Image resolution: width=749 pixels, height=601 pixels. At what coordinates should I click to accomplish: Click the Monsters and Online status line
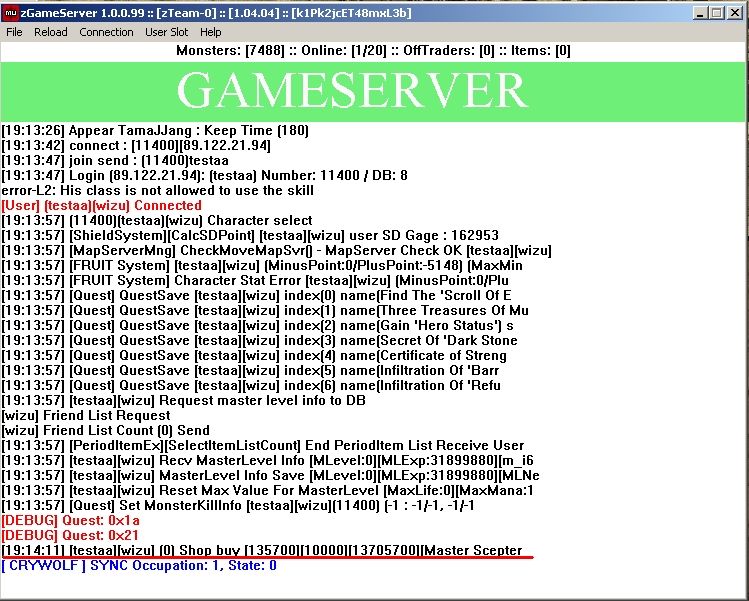tap(374, 51)
